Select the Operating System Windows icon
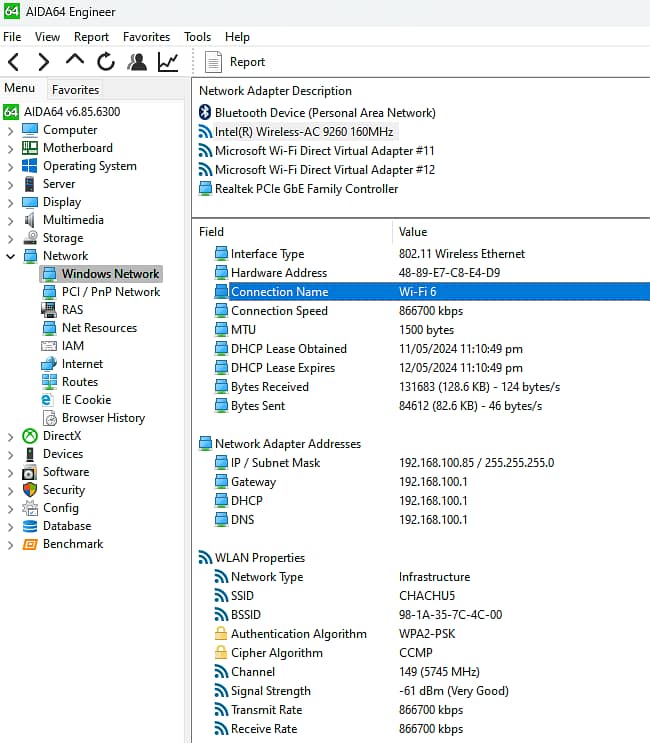This screenshot has height=743, width=650. 30,166
